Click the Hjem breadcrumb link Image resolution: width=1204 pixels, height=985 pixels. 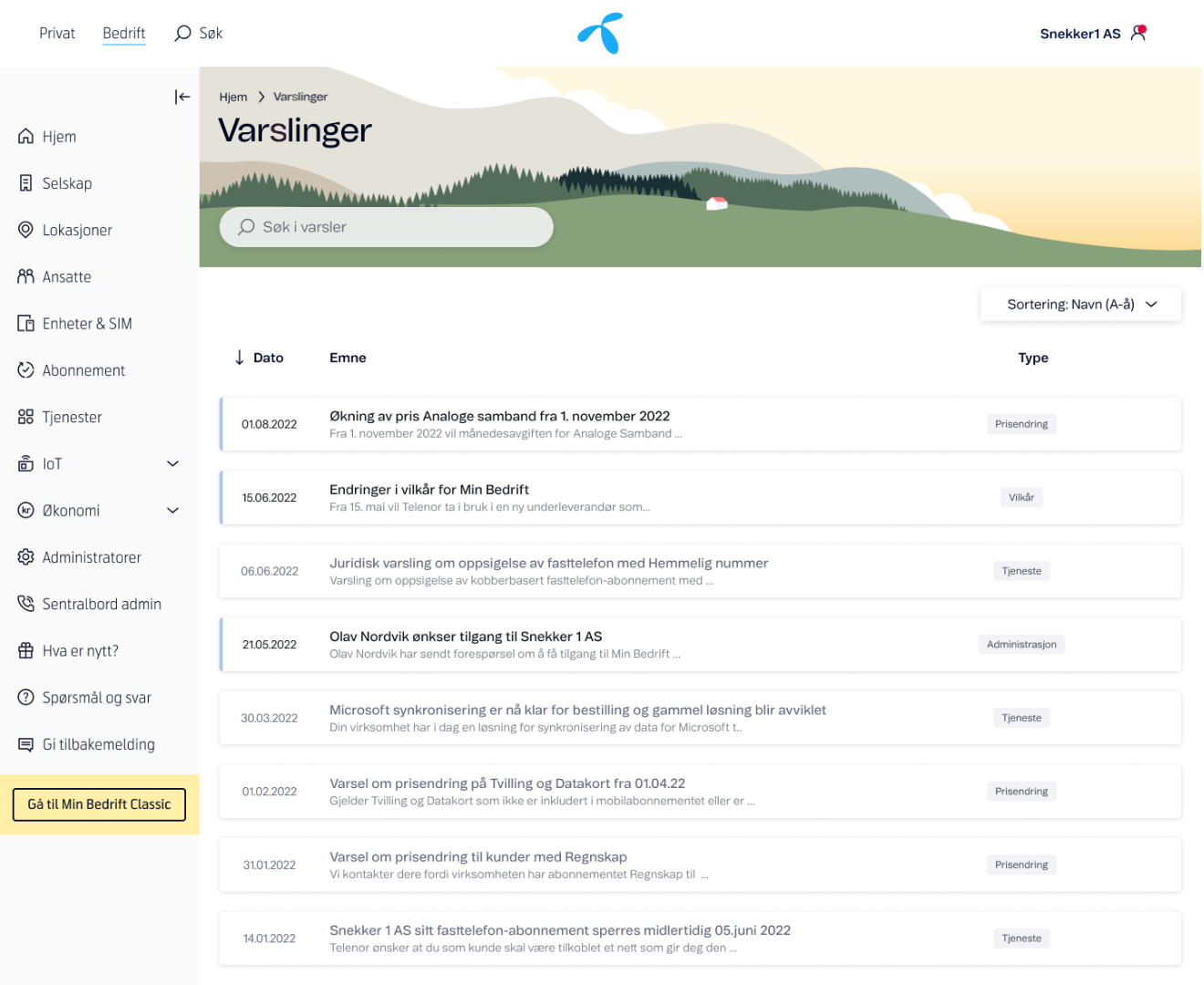click(233, 97)
